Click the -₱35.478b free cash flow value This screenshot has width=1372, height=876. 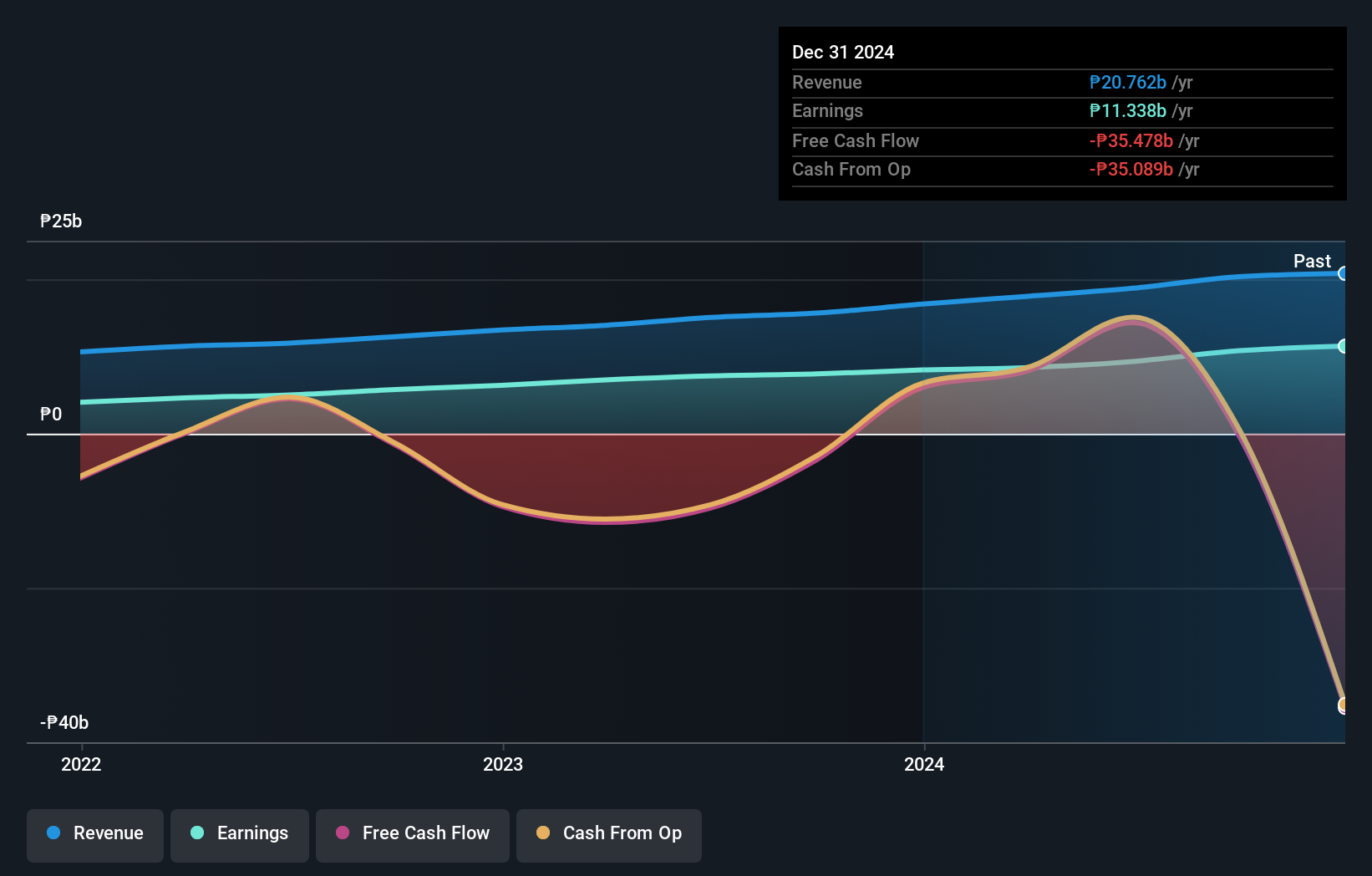pyautogui.click(x=1131, y=140)
